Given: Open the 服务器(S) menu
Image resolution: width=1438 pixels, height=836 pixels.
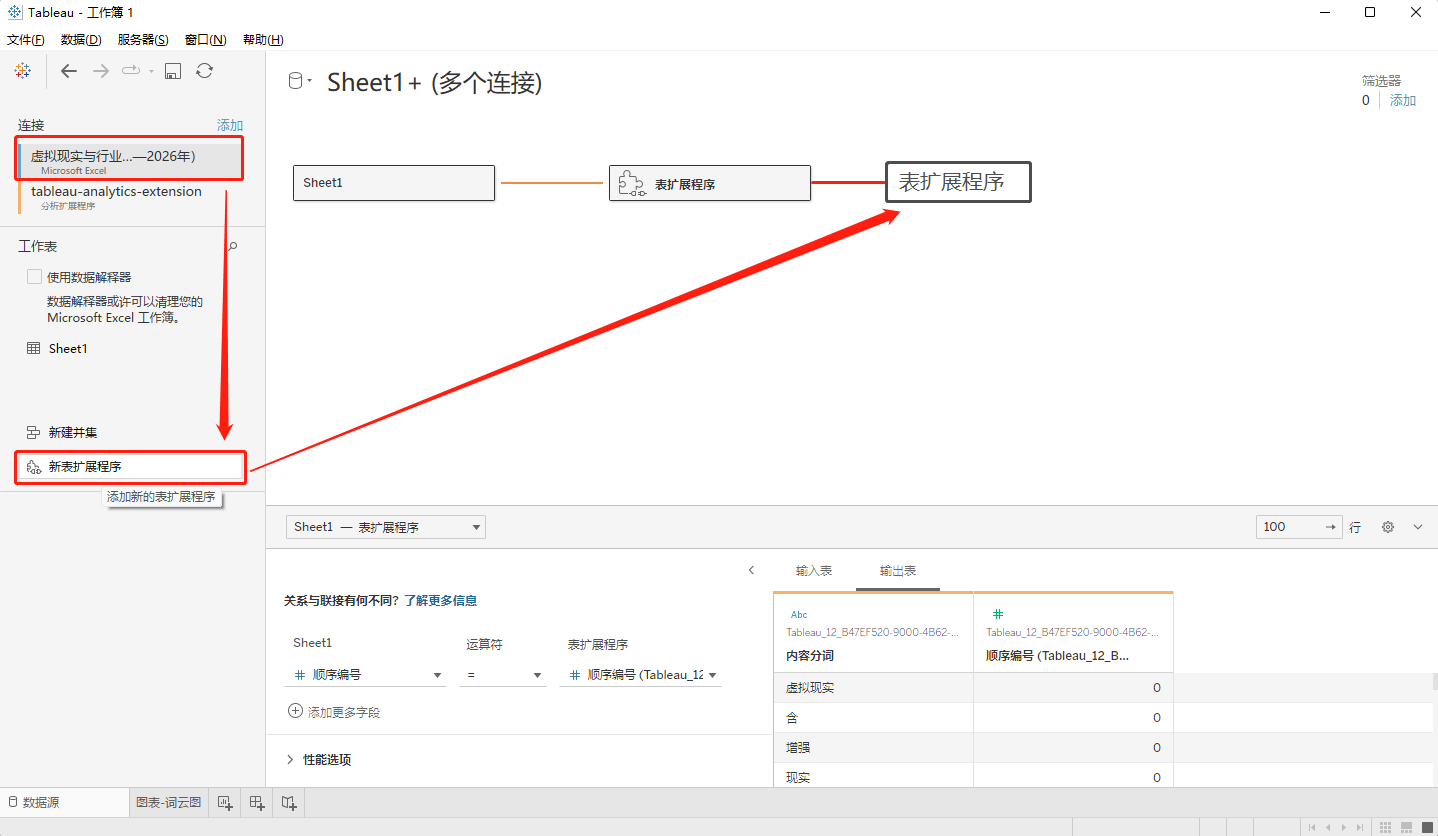Looking at the screenshot, I should pyautogui.click(x=143, y=40).
